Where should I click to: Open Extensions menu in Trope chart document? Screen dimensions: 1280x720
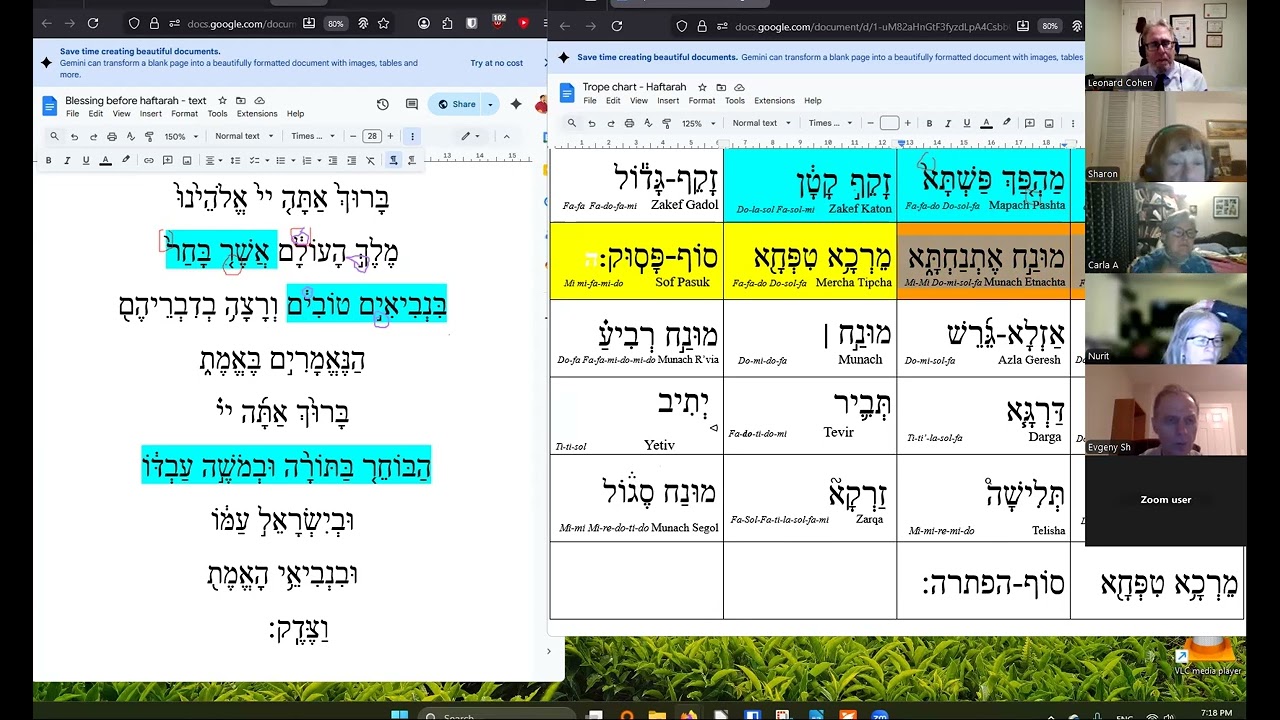(x=774, y=101)
